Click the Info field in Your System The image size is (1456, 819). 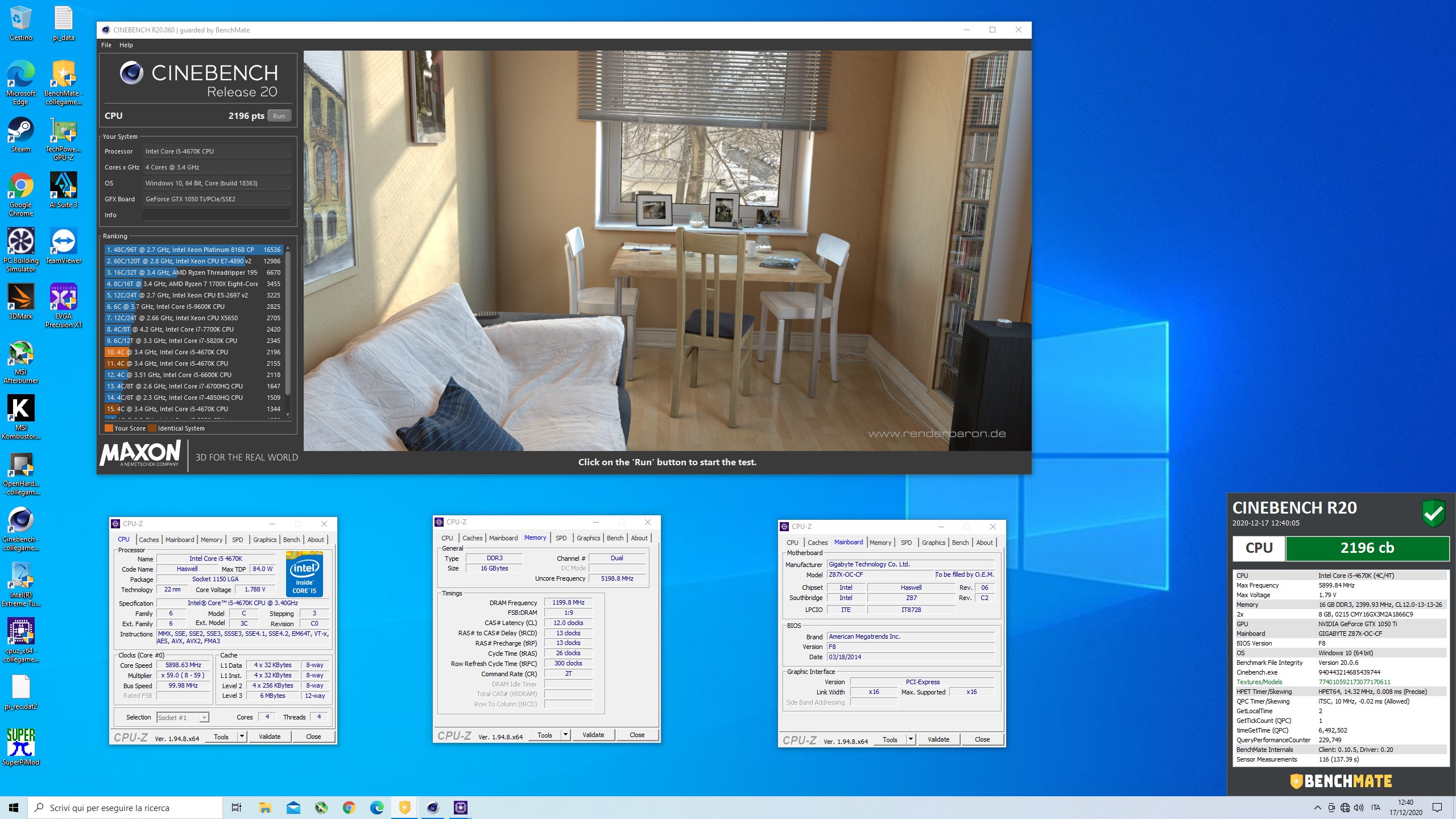click(217, 215)
